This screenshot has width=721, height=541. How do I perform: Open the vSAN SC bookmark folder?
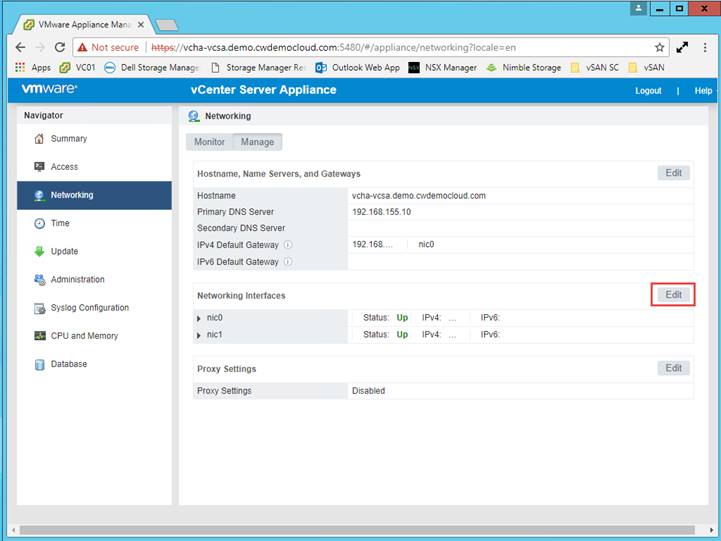coord(595,68)
